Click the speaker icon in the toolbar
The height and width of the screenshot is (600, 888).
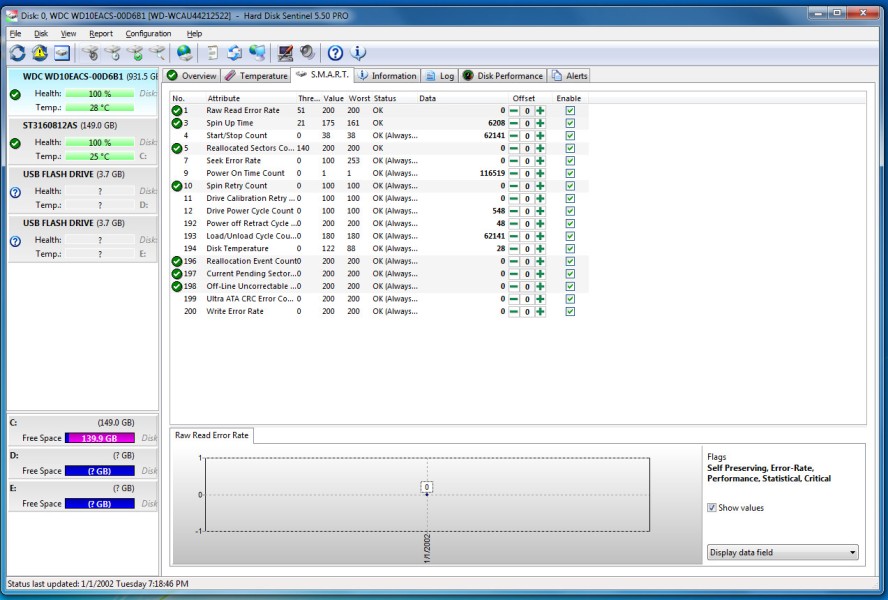307,53
